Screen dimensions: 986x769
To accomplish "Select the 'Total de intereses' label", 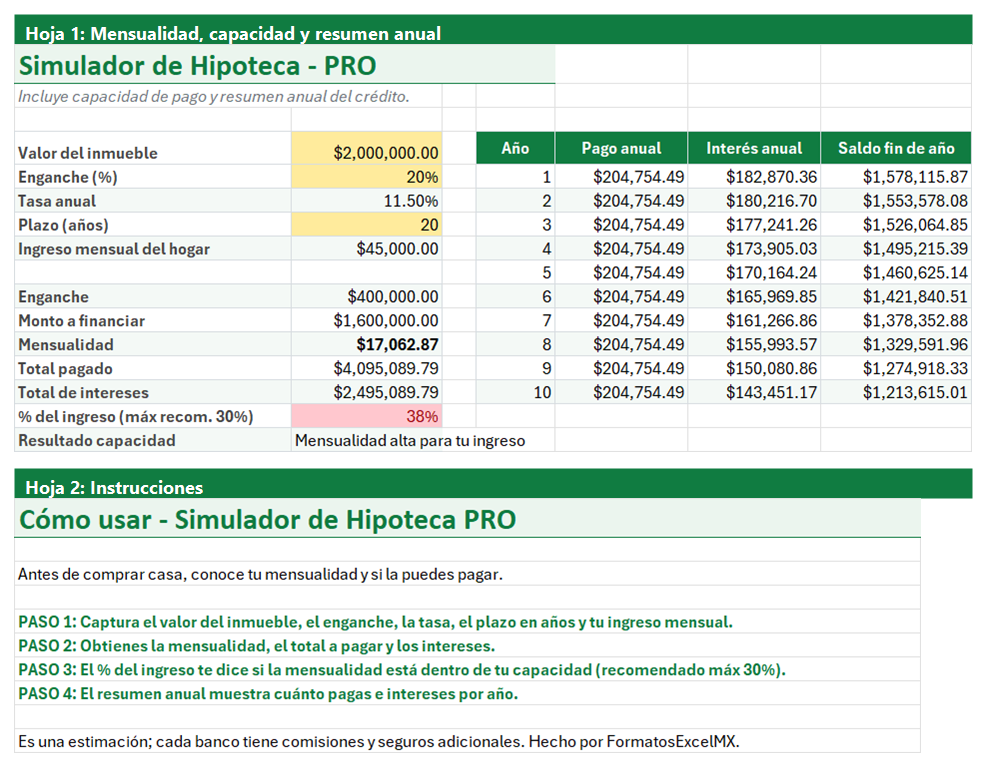I will (x=83, y=392).
